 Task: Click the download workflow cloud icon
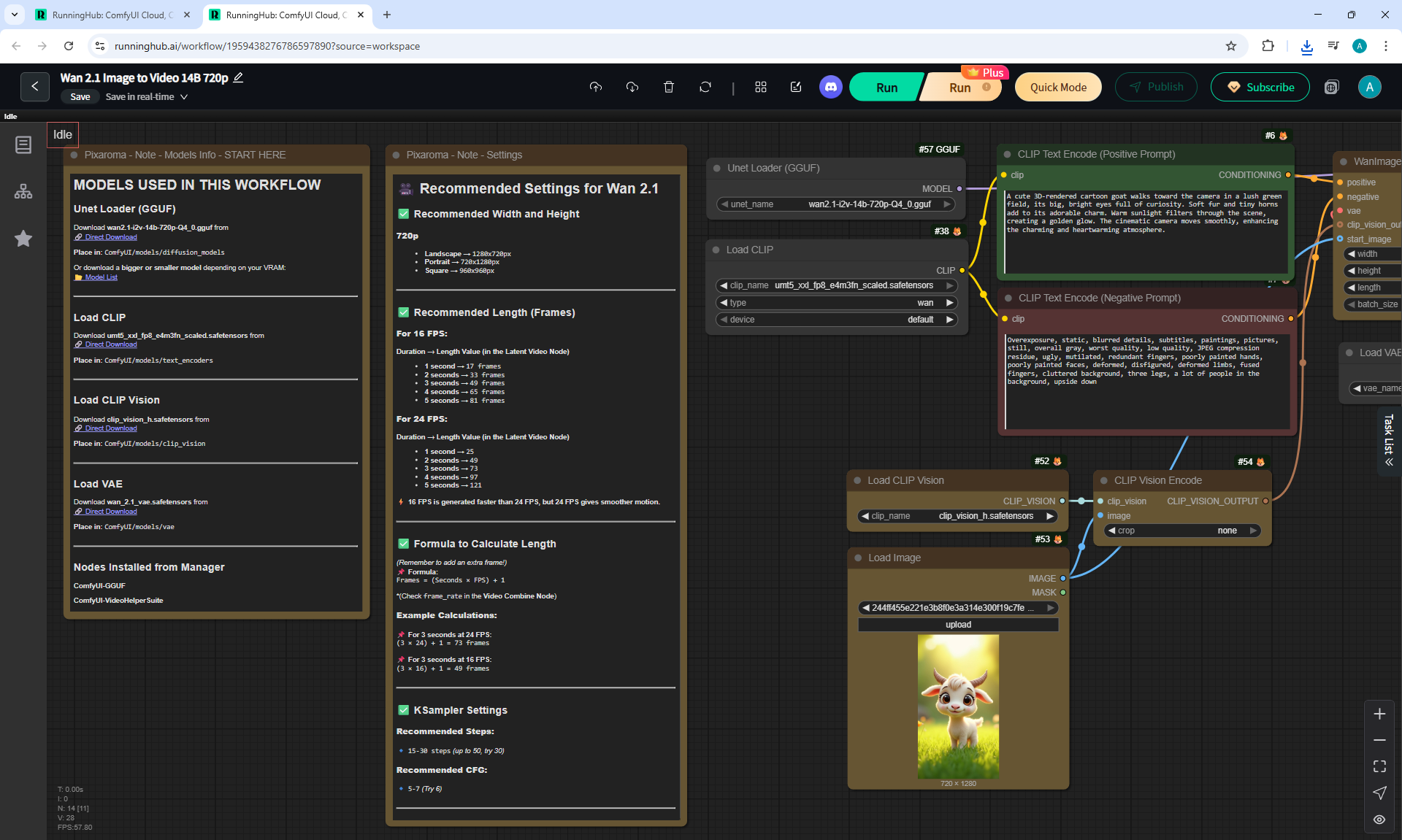(632, 87)
